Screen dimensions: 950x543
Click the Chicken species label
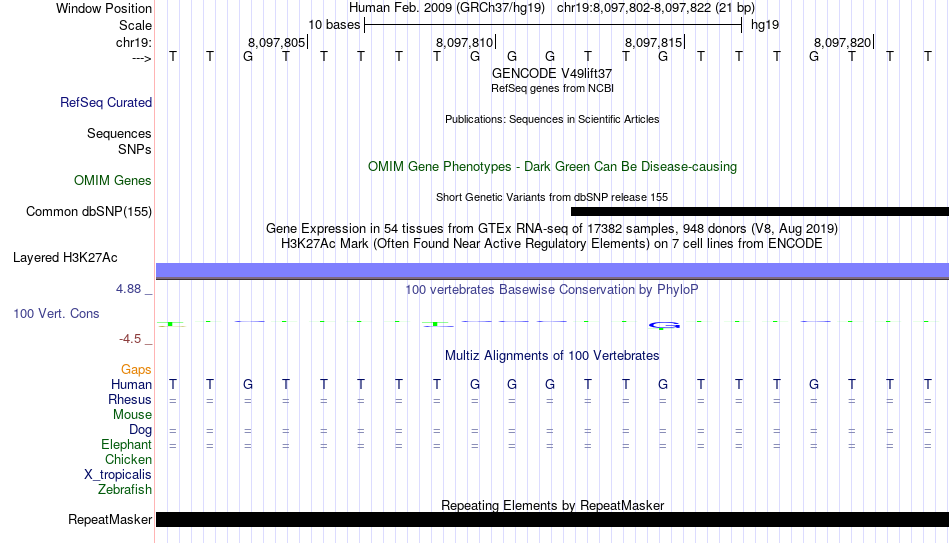128,459
